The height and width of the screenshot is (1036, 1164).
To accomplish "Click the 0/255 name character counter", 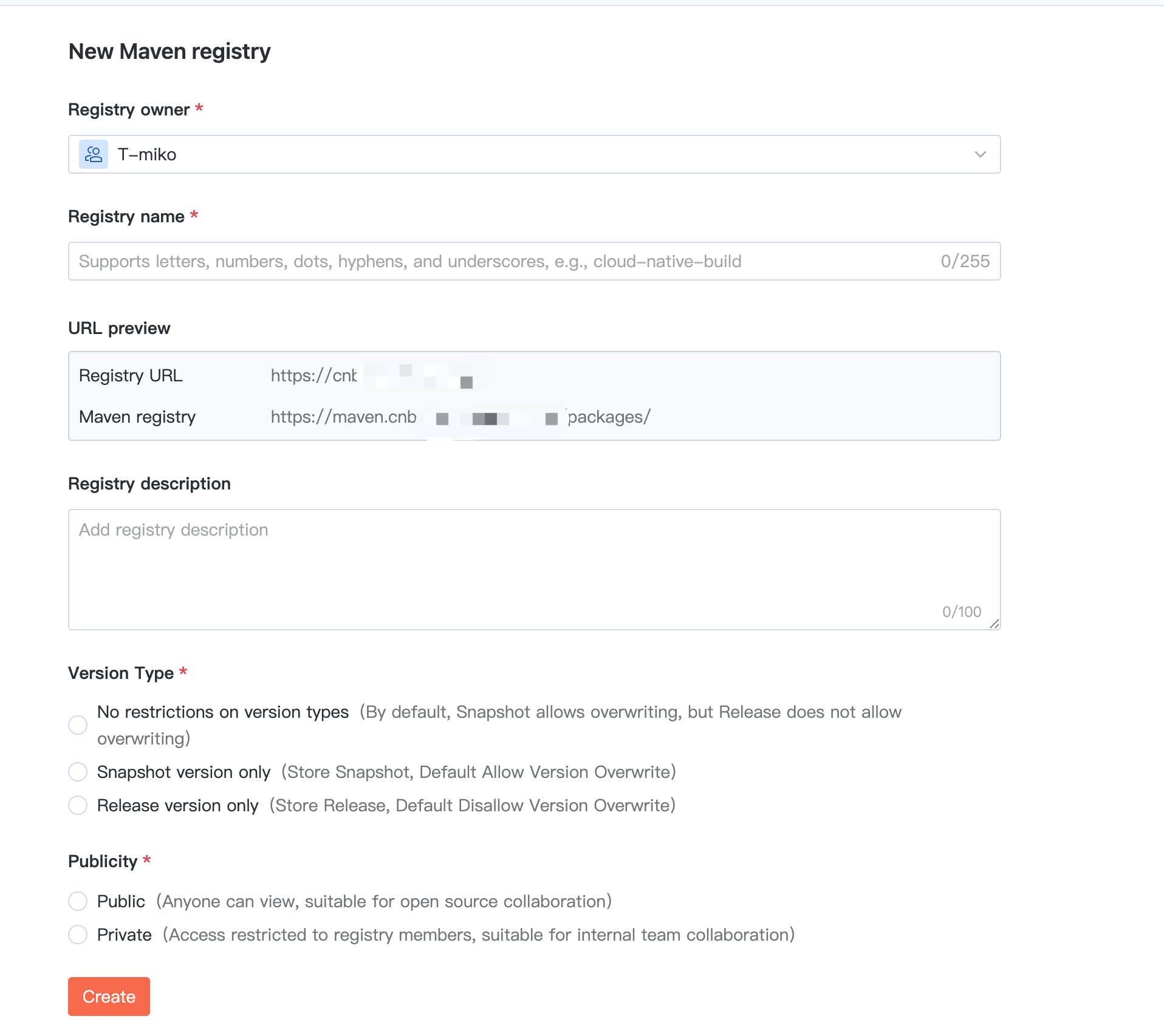I will click(965, 261).
